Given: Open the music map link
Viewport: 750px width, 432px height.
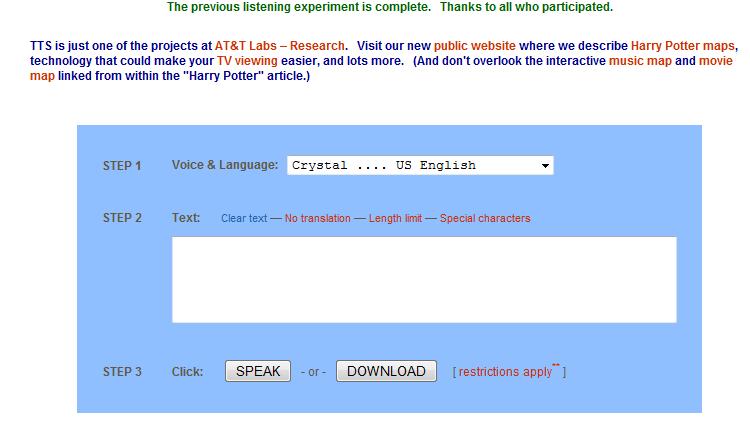Looking at the screenshot, I should coord(640,61).
